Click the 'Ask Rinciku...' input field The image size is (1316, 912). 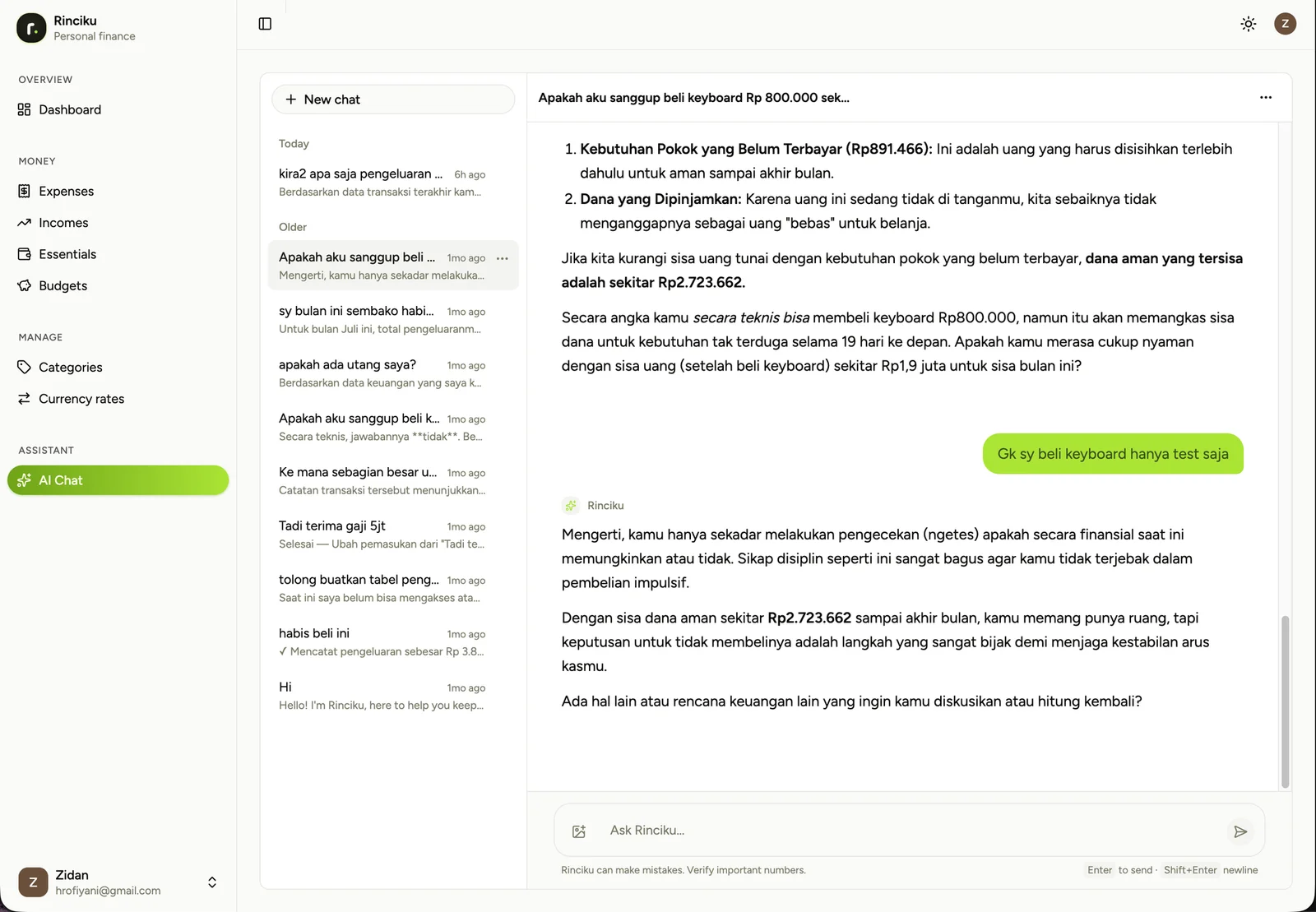coord(909,831)
